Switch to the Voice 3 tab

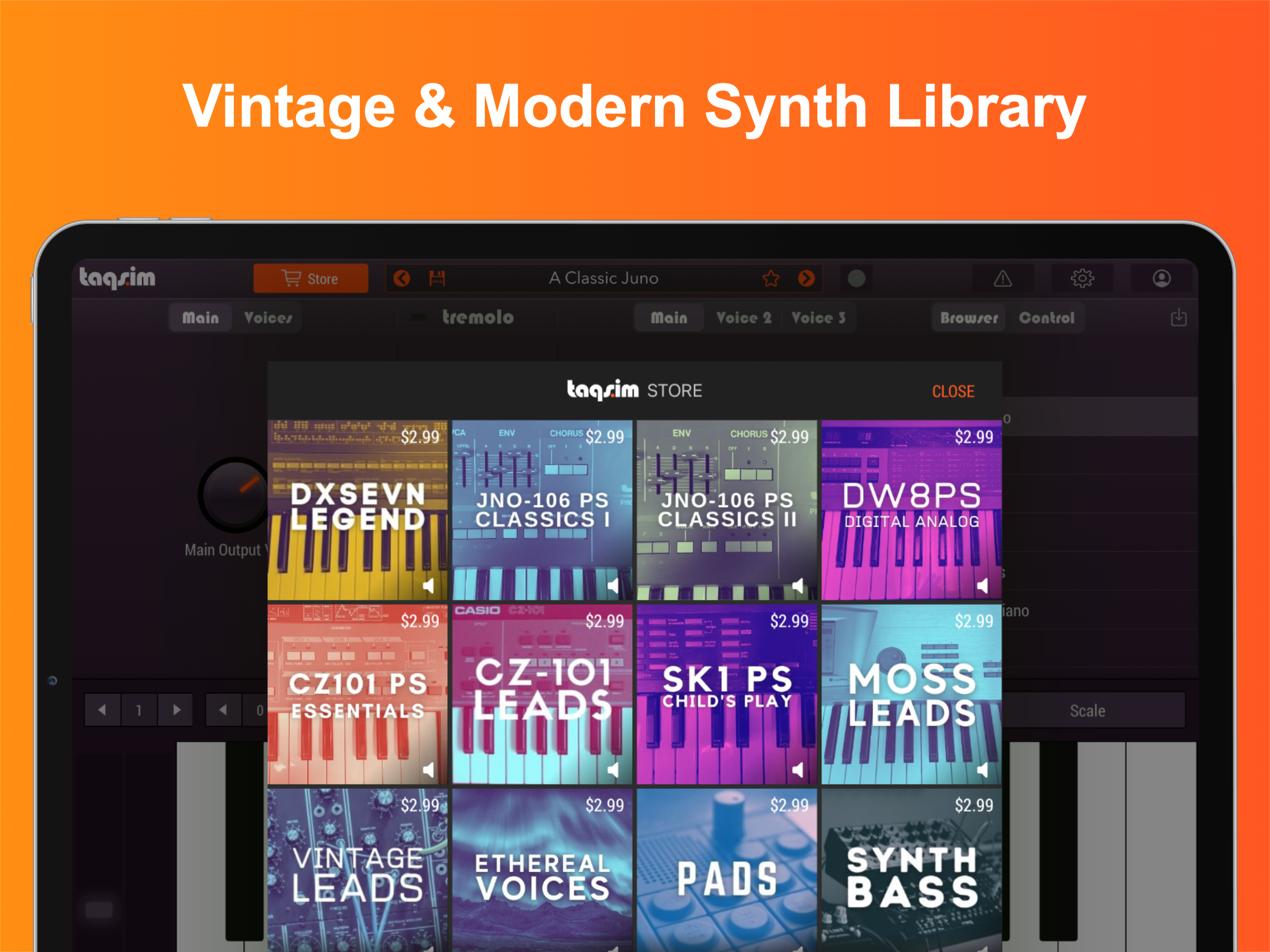coord(818,317)
